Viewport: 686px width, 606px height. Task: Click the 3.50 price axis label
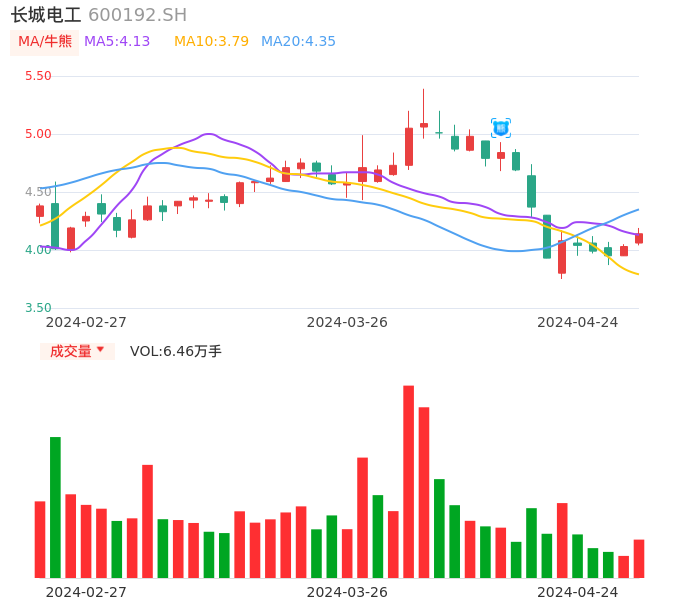point(38,308)
